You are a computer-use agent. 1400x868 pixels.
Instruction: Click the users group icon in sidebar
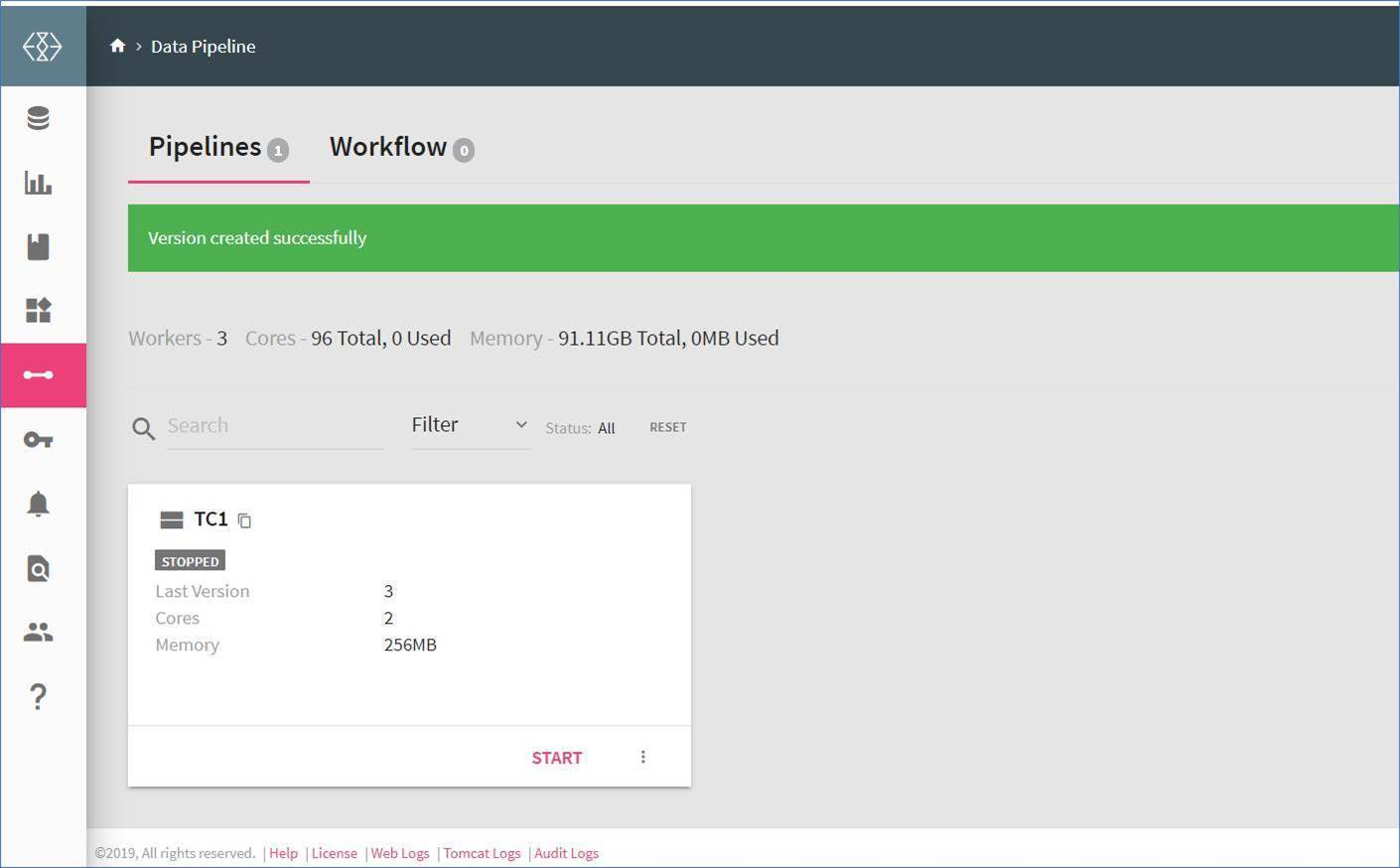(39, 632)
